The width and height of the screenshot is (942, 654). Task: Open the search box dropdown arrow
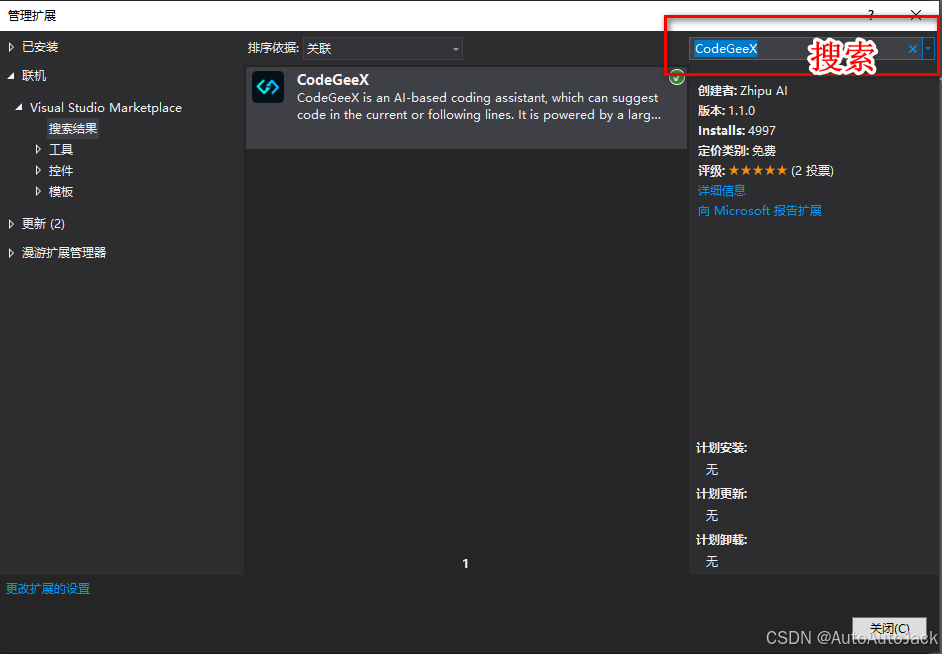pos(928,49)
